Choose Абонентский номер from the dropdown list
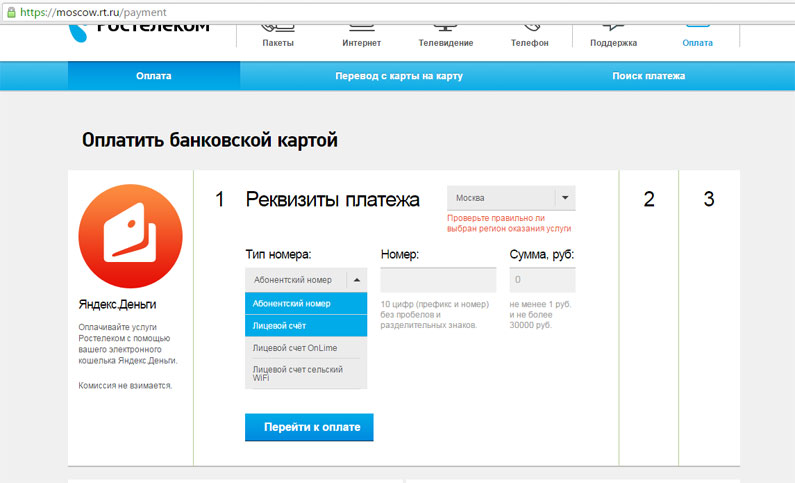This screenshot has height=483, width=795. point(305,303)
